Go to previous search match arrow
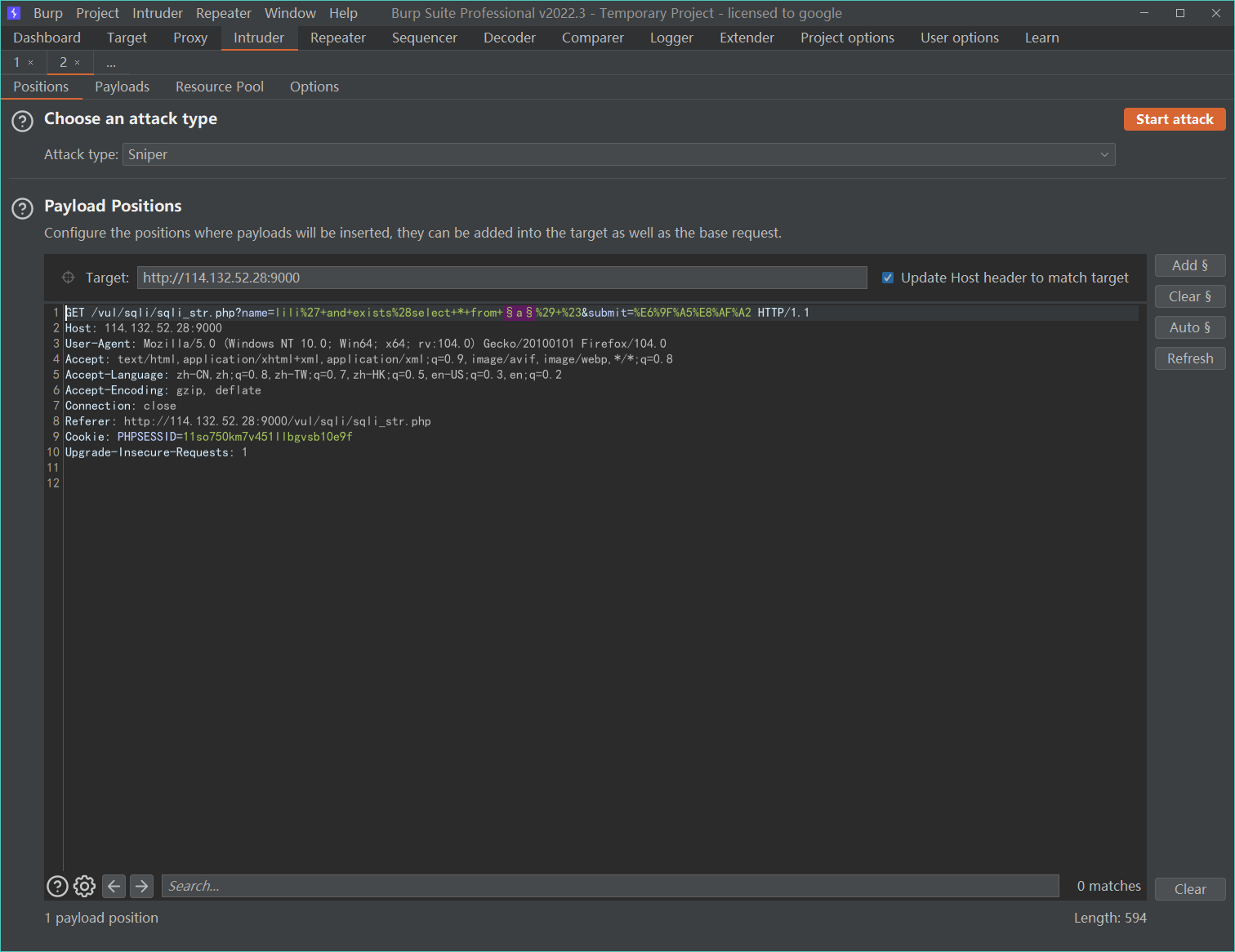Viewport: 1235px width, 952px height. [x=114, y=886]
